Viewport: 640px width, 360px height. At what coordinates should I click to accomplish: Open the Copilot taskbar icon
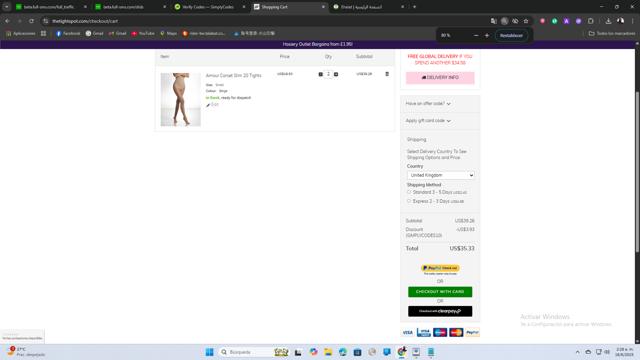pyautogui.click(x=313, y=352)
